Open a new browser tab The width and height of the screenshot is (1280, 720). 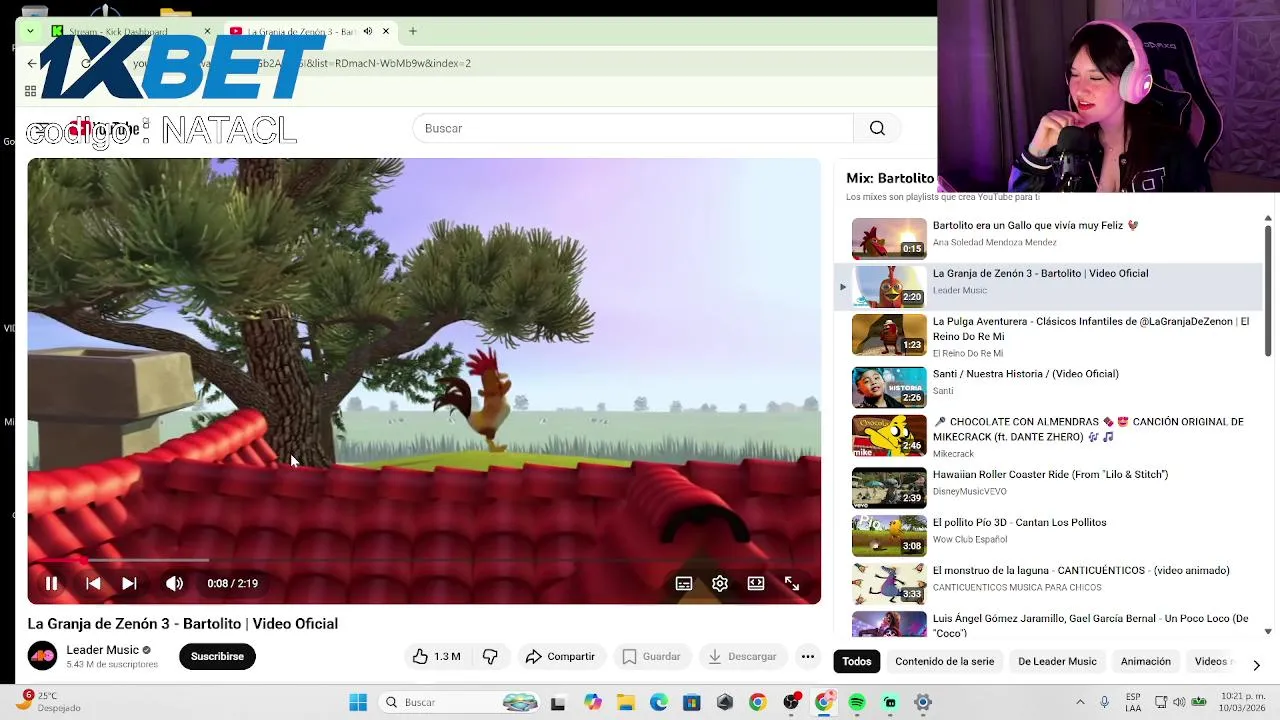[412, 31]
